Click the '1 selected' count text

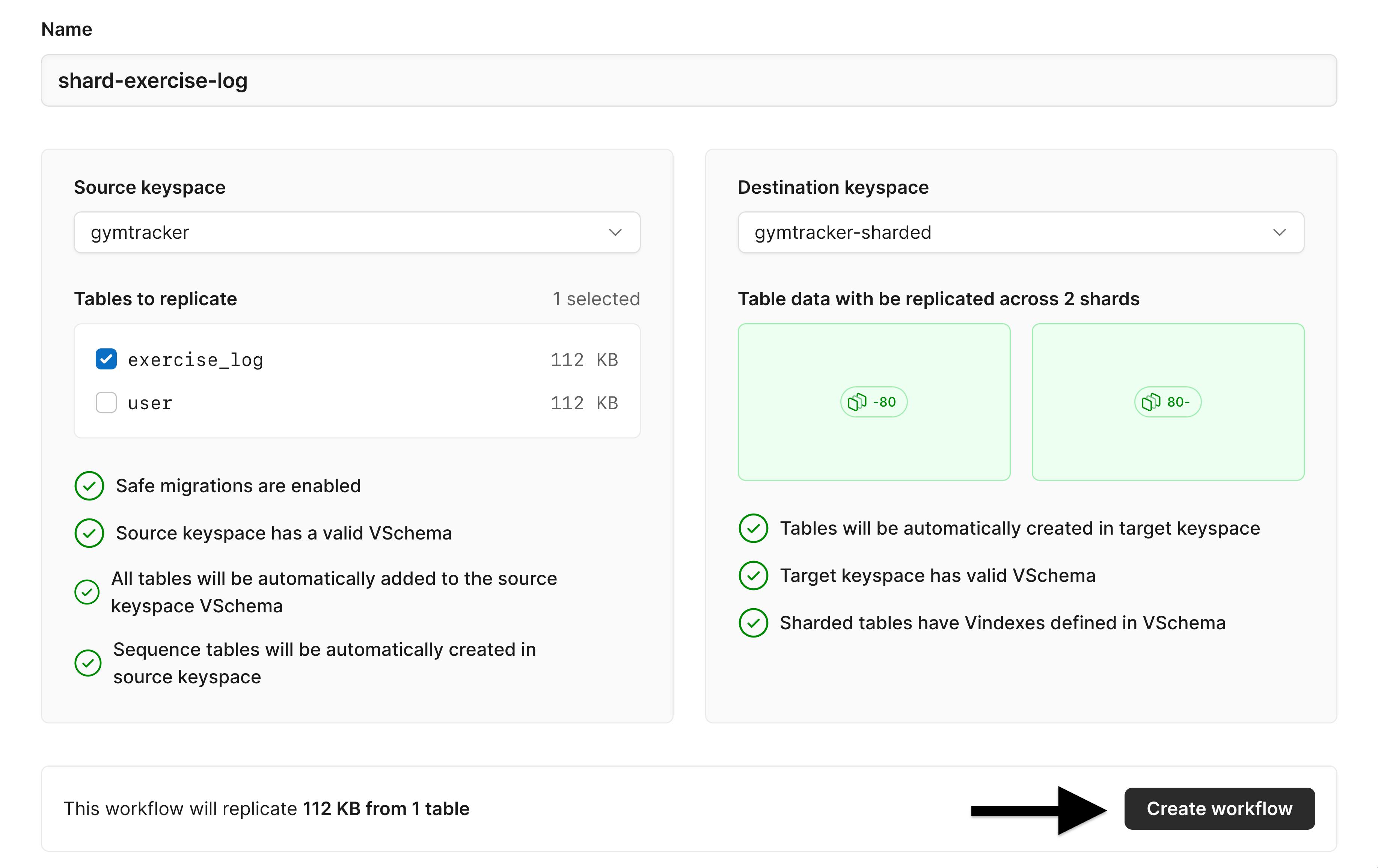[x=596, y=299]
